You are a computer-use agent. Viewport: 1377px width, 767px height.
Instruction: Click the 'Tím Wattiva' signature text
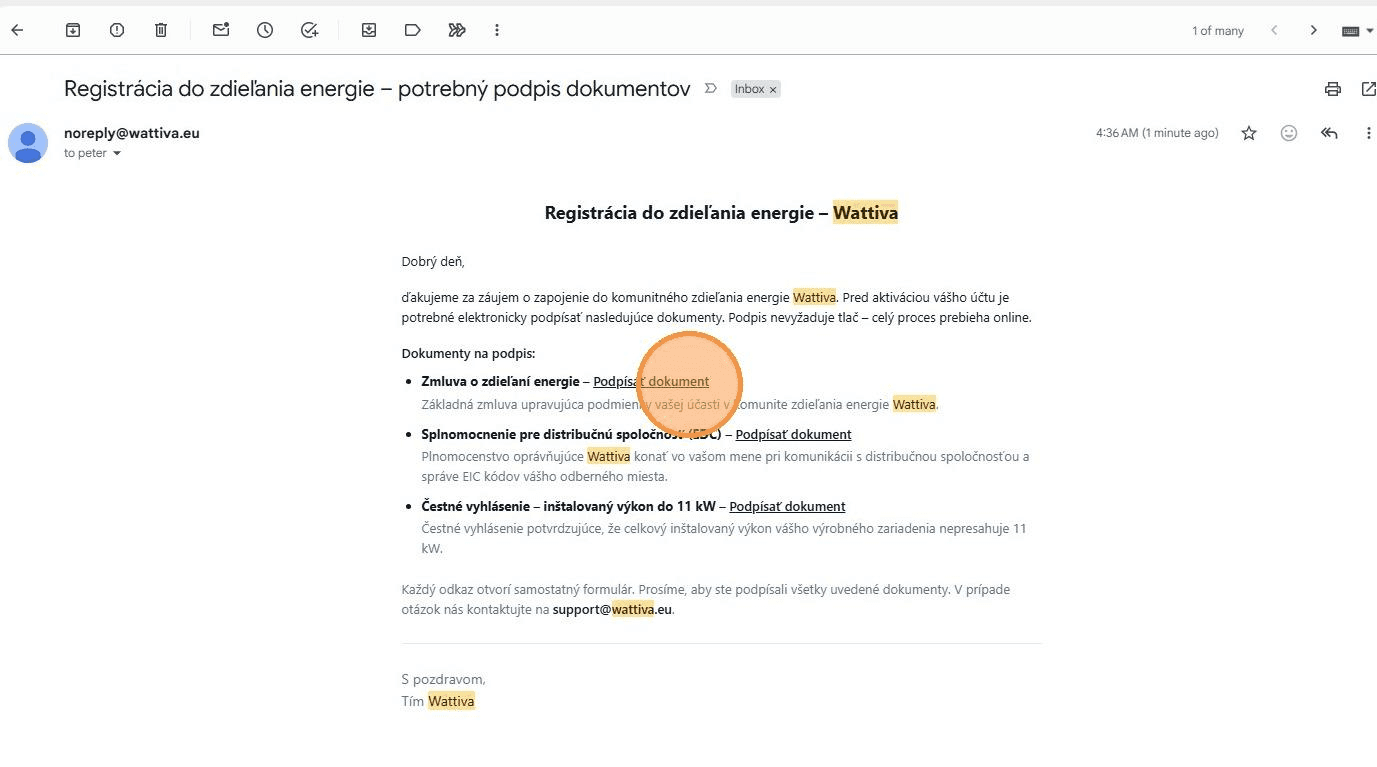click(438, 701)
